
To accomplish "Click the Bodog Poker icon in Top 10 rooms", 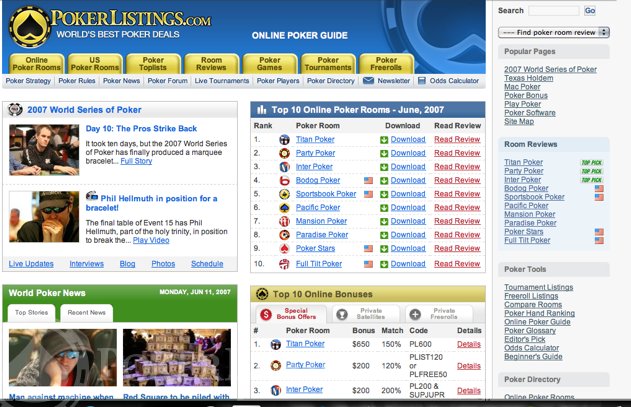I will coord(285,180).
